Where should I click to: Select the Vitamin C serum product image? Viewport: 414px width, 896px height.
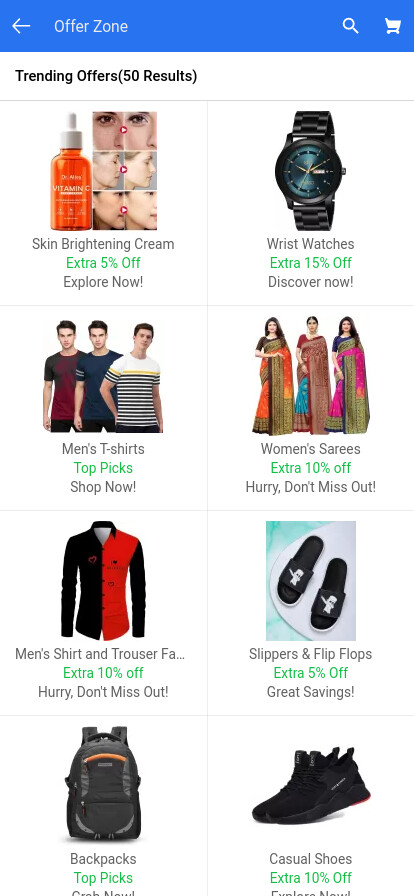104,171
